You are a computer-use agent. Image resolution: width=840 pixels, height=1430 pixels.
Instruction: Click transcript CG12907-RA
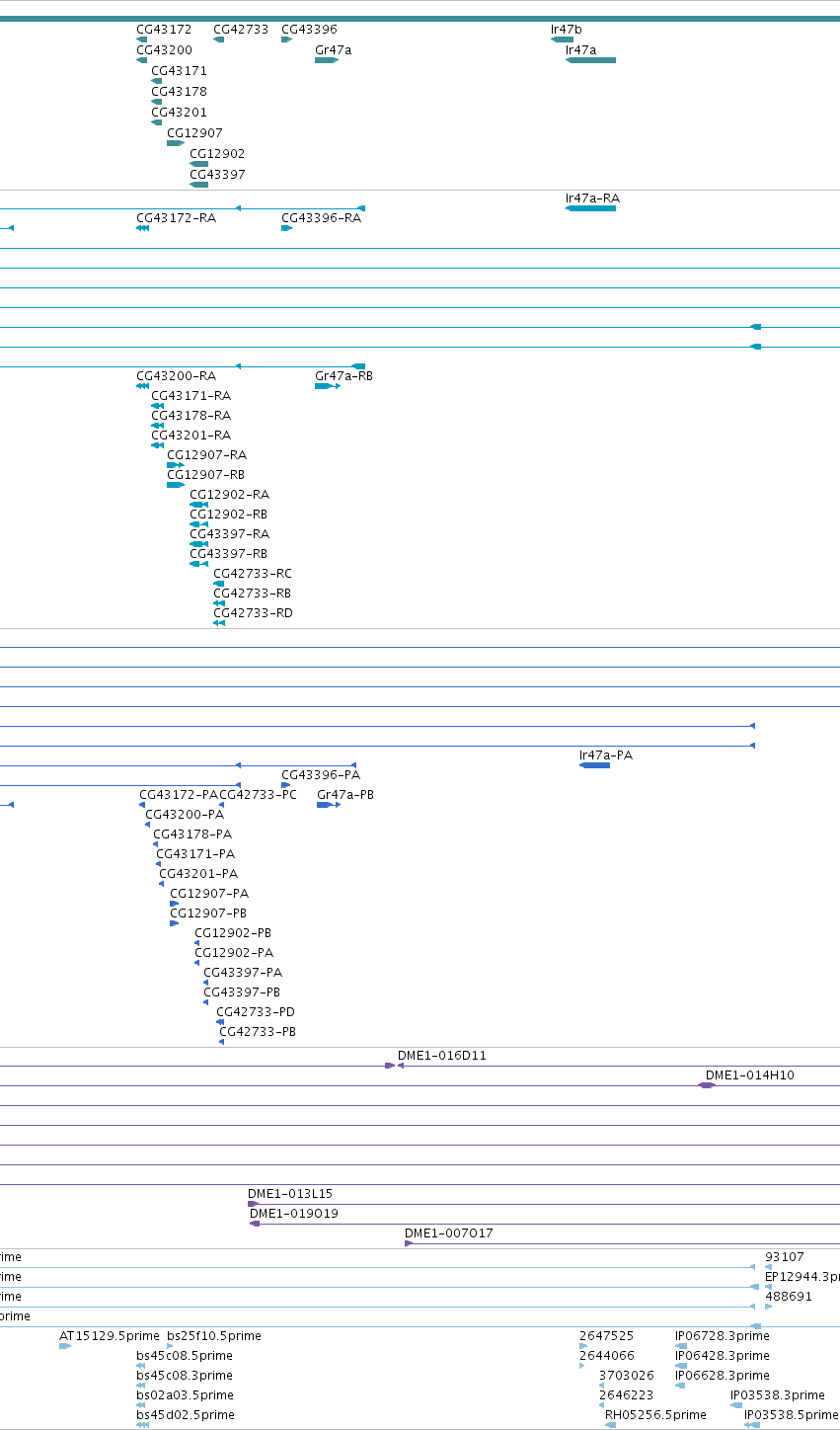click(x=206, y=455)
